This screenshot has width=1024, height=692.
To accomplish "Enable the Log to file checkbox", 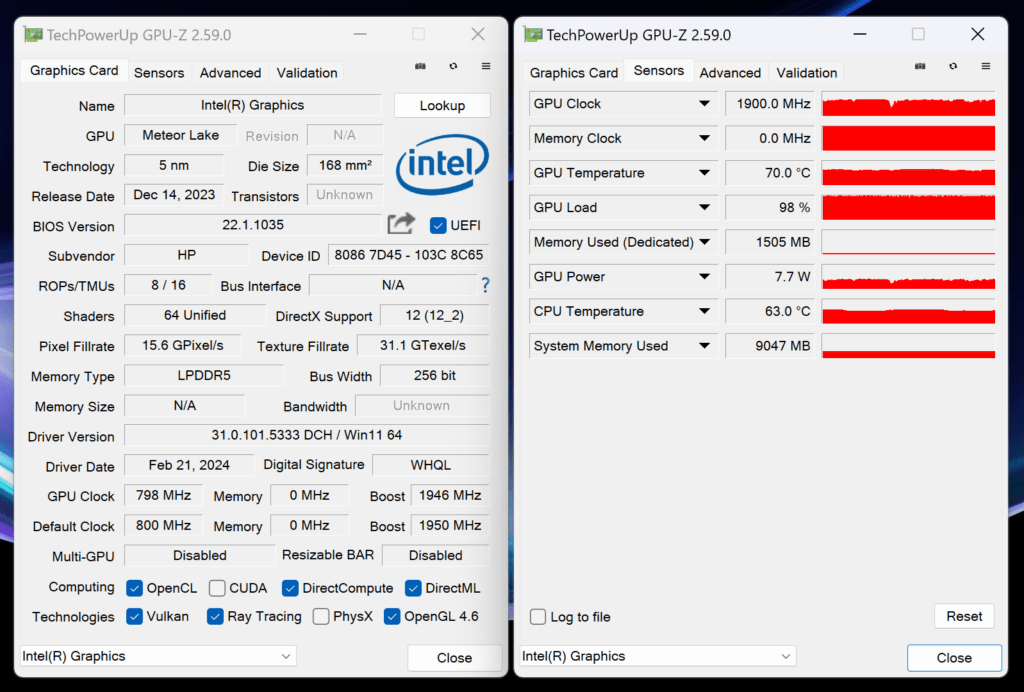I will pos(538,617).
